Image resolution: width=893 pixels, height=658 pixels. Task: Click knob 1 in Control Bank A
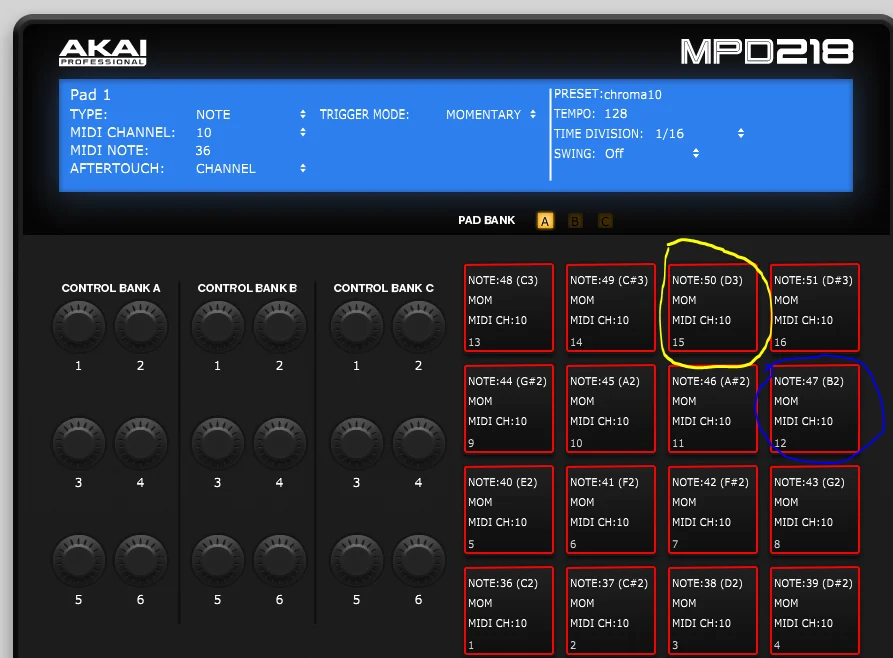(79, 326)
